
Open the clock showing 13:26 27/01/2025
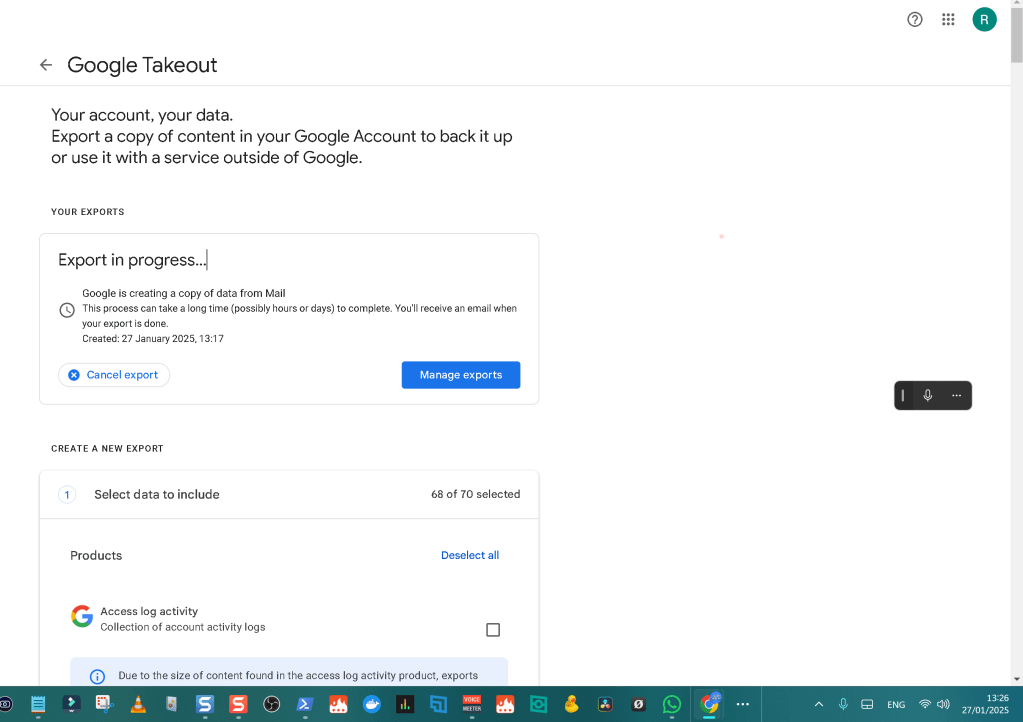985,704
